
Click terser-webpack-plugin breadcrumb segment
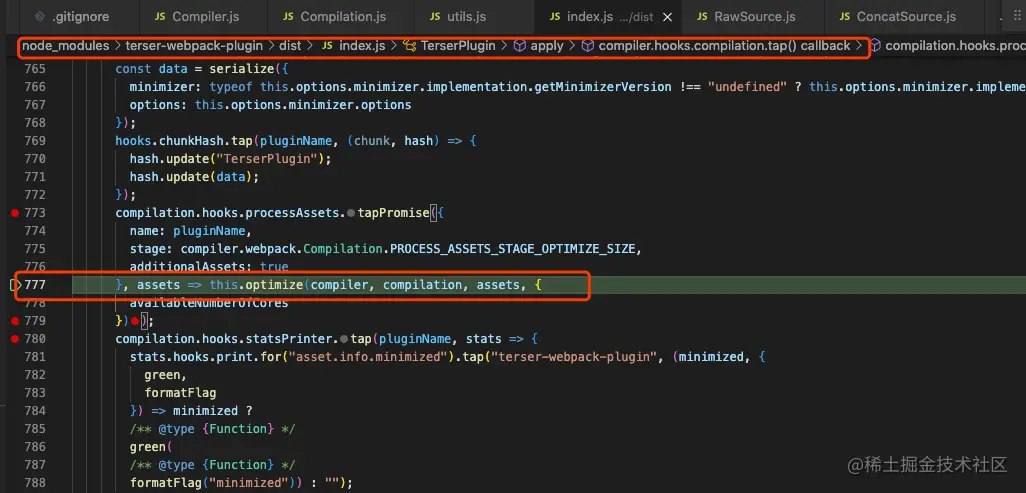click(194, 46)
